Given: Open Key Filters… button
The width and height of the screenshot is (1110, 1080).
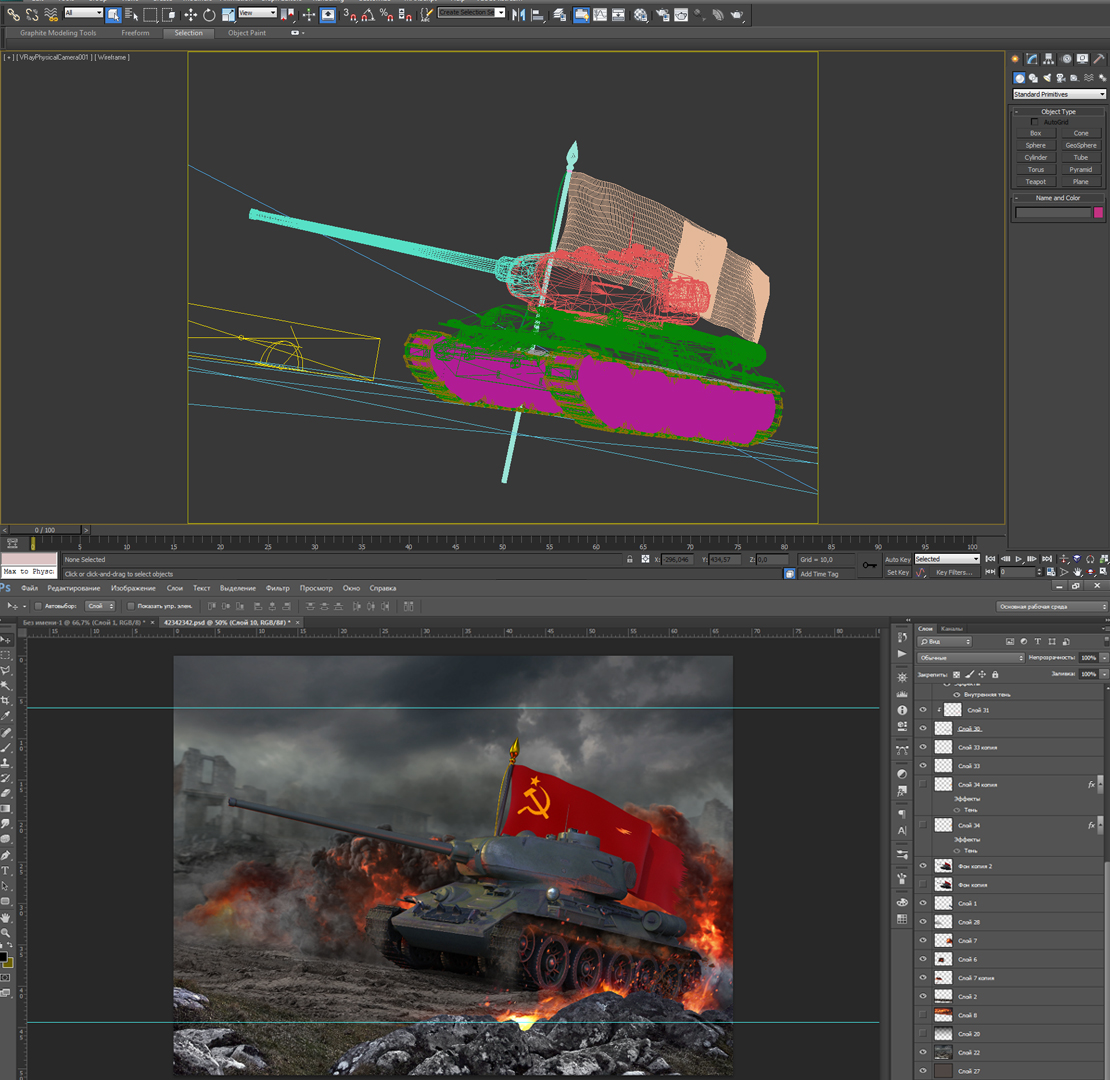Looking at the screenshot, I should point(954,573).
